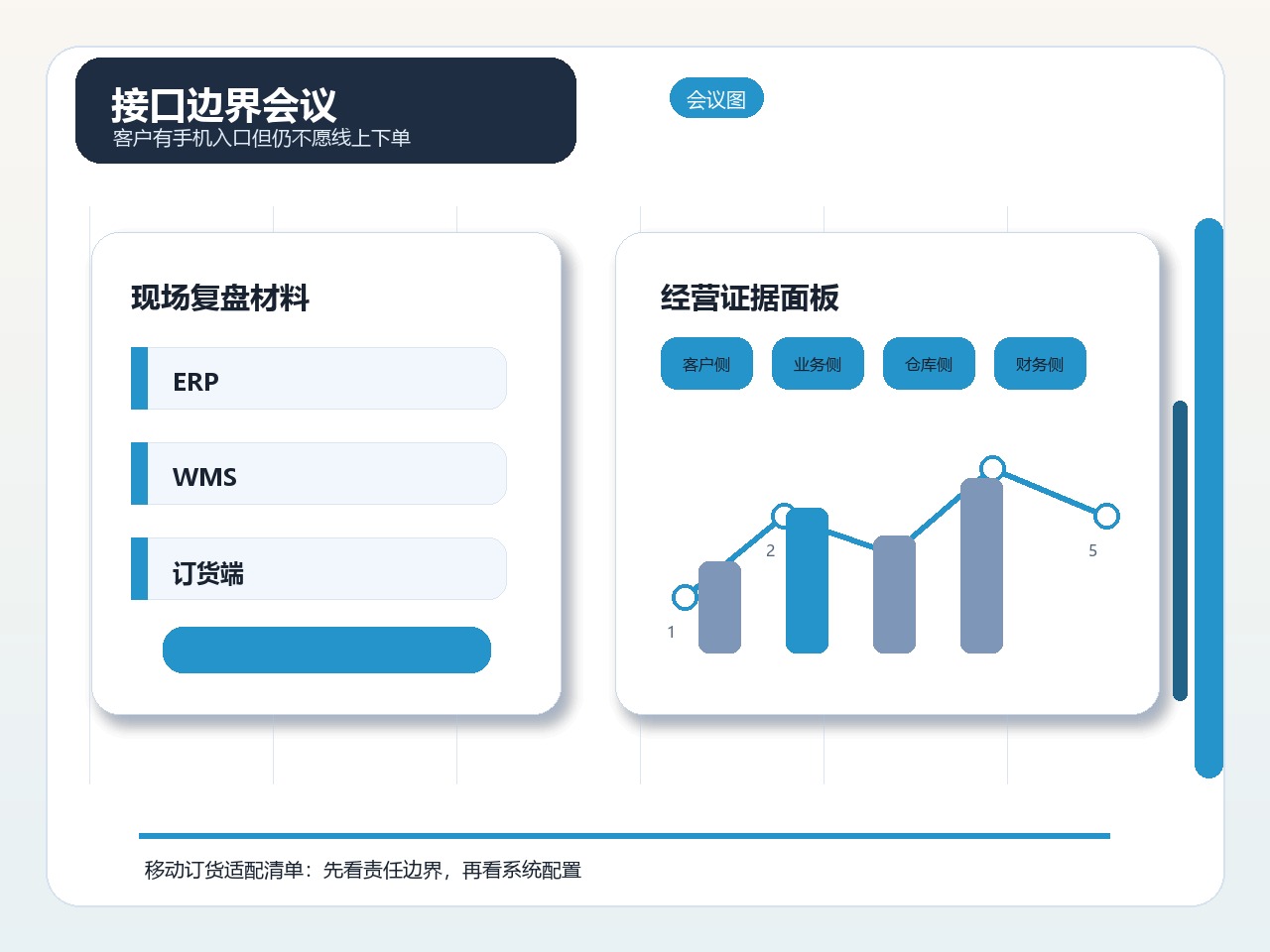1270x952 pixels.
Task: Click the 接口边界会议 title
Action: pyautogui.click(x=223, y=104)
